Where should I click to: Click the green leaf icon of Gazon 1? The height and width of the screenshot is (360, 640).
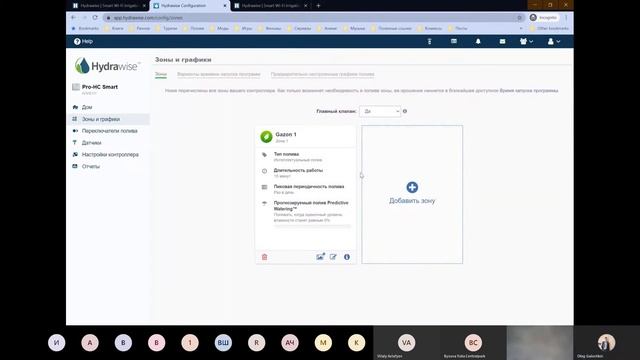click(266, 137)
